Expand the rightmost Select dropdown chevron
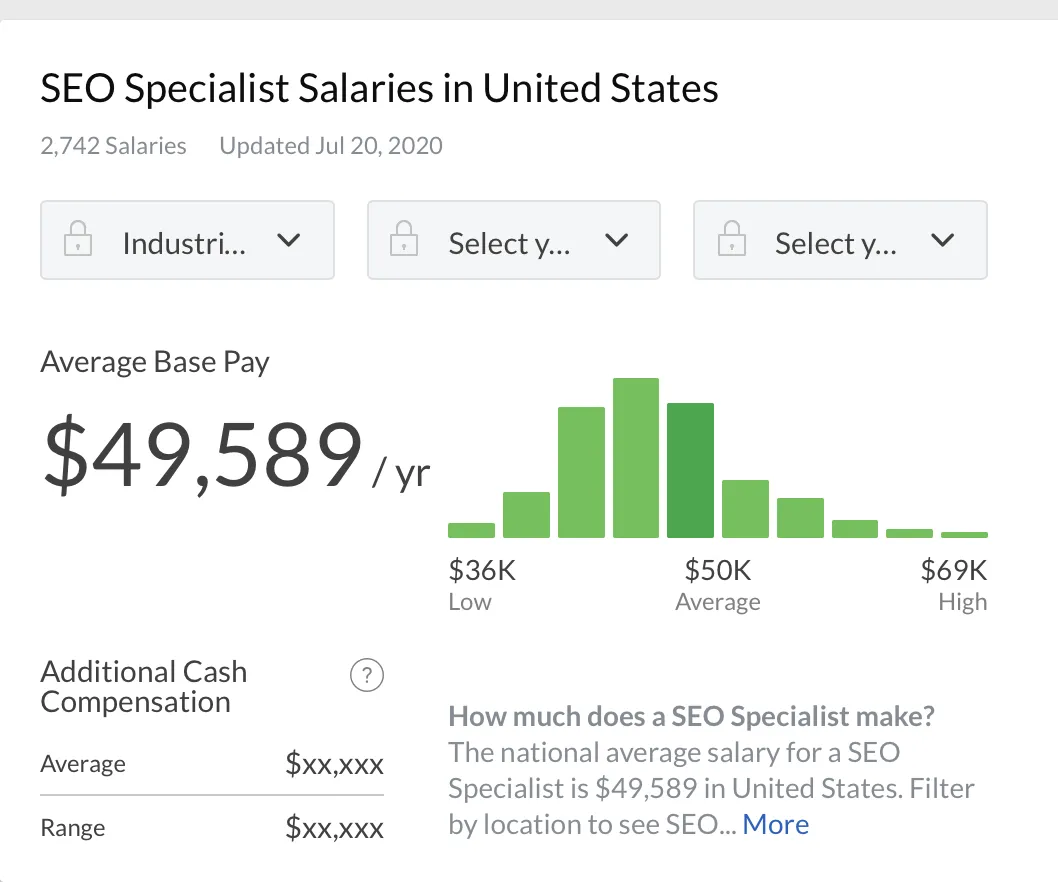Image resolution: width=1058 pixels, height=882 pixels. tap(943, 240)
